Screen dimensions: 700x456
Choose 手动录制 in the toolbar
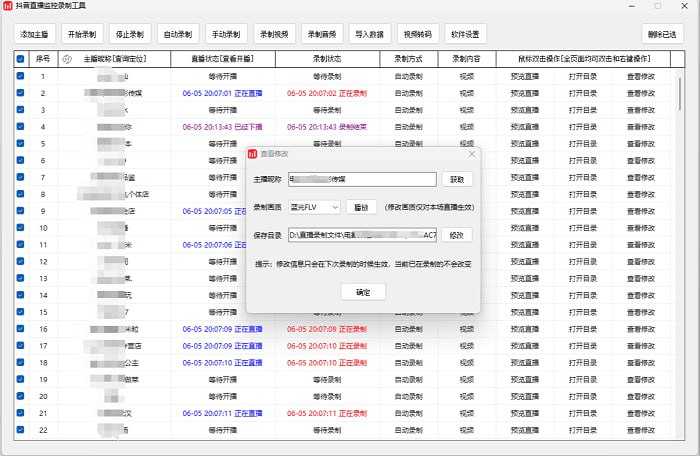226,34
